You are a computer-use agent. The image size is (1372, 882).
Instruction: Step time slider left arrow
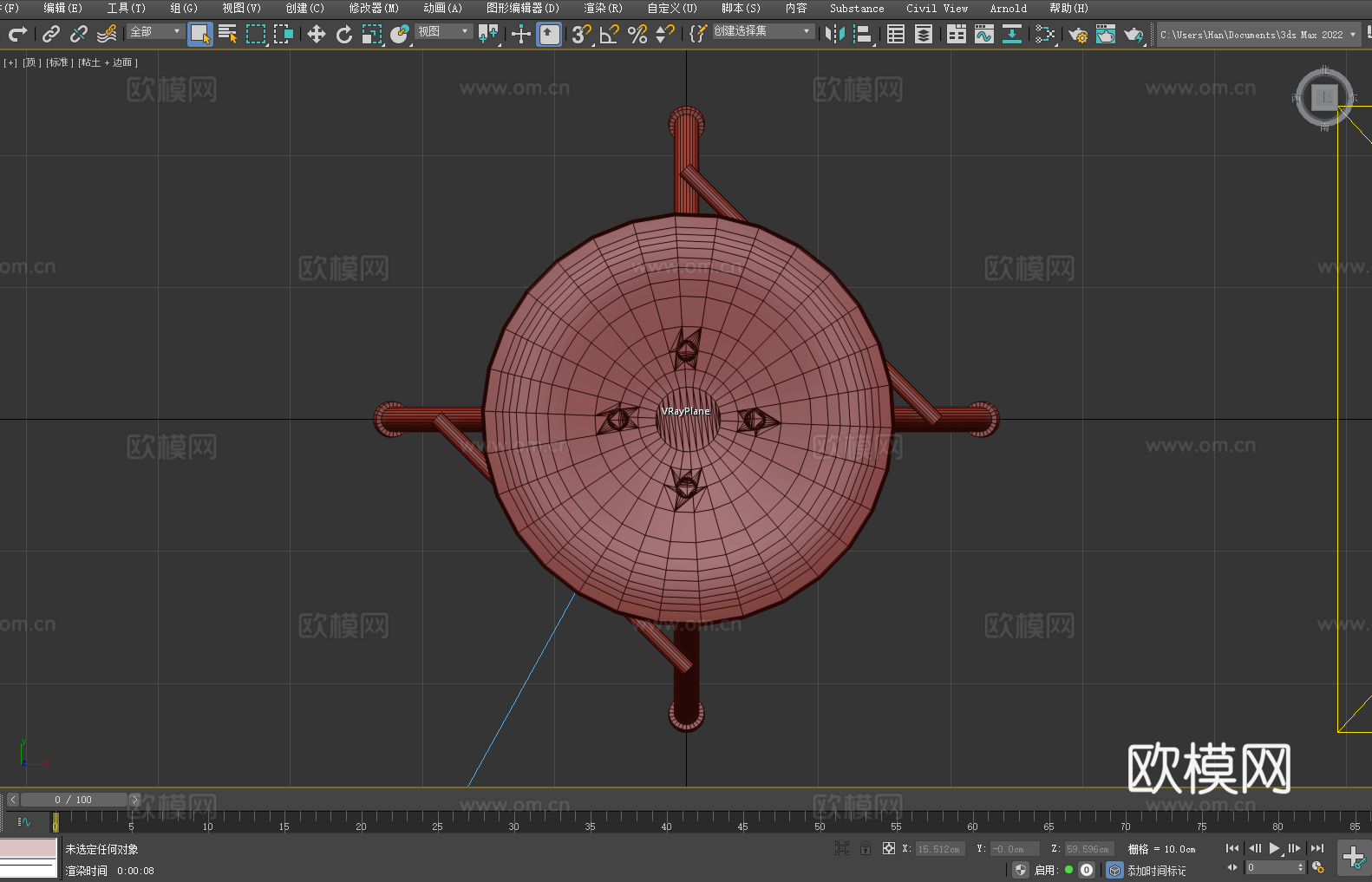tap(12, 800)
